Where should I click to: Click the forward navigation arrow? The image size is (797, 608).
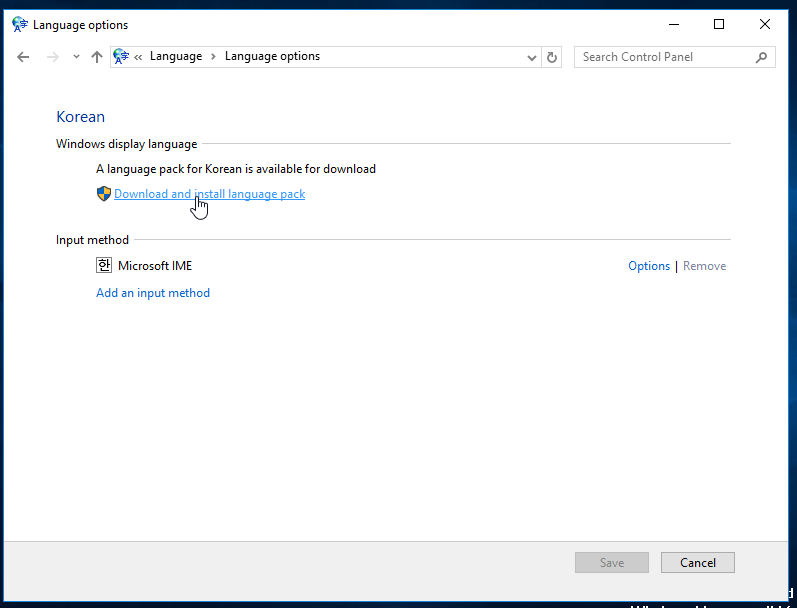point(52,57)
